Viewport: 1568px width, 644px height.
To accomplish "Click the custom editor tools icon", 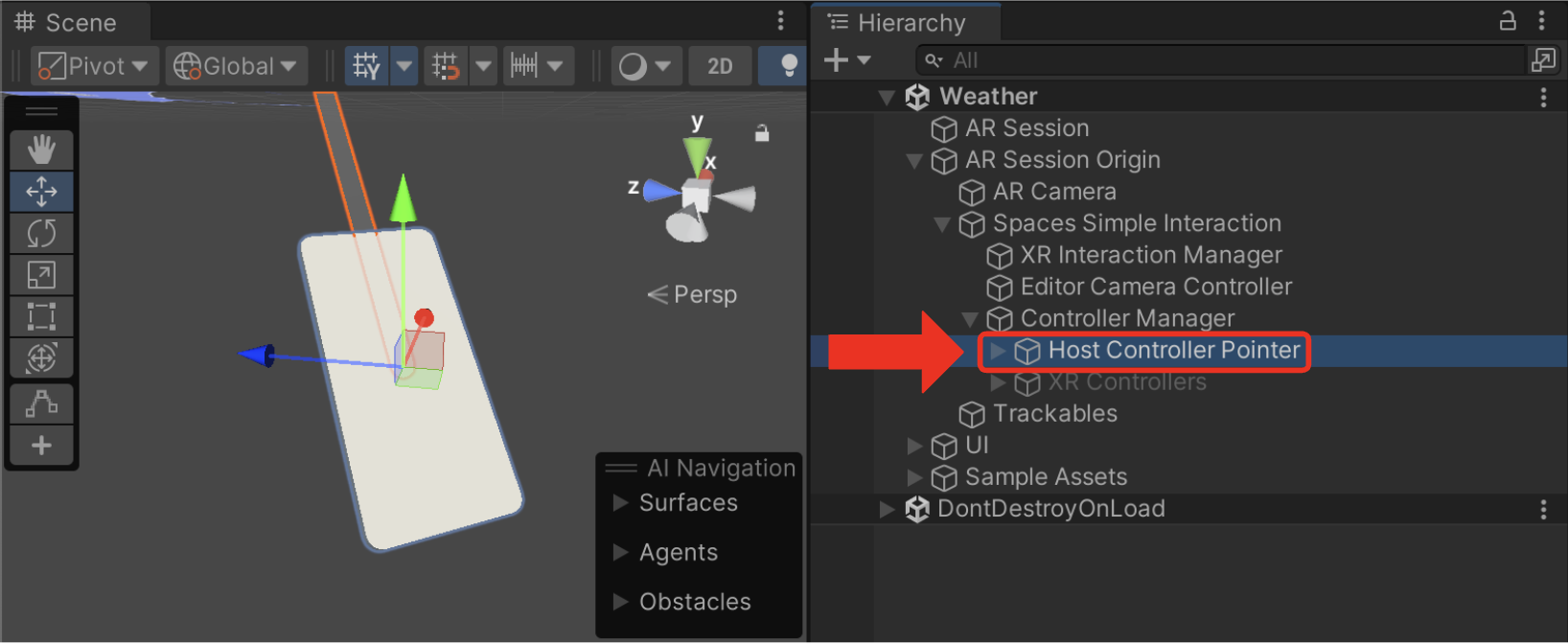I will click(41, 403).
